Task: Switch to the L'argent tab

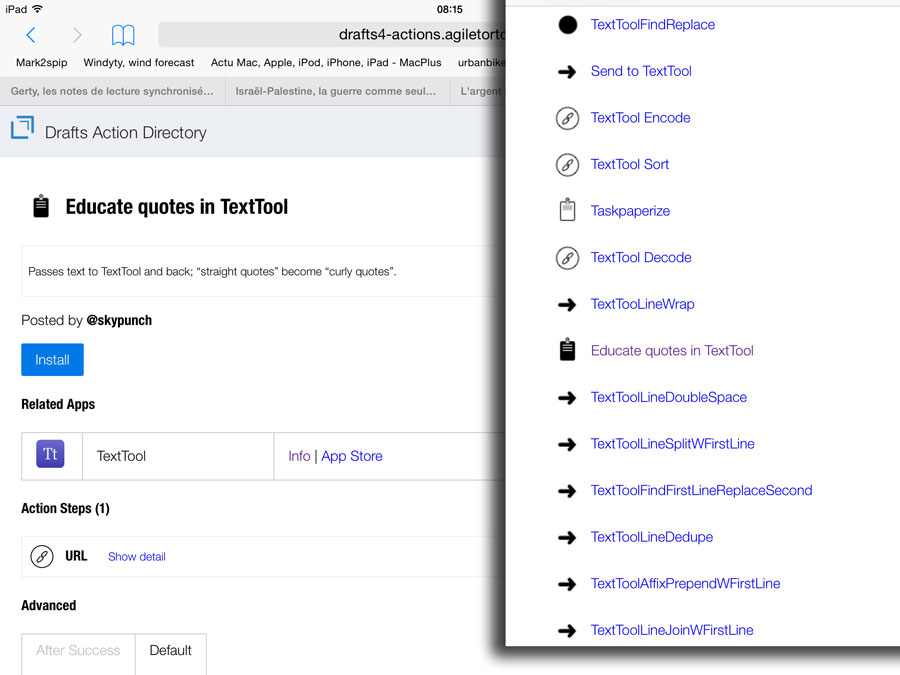Action: tap(478, 91)
